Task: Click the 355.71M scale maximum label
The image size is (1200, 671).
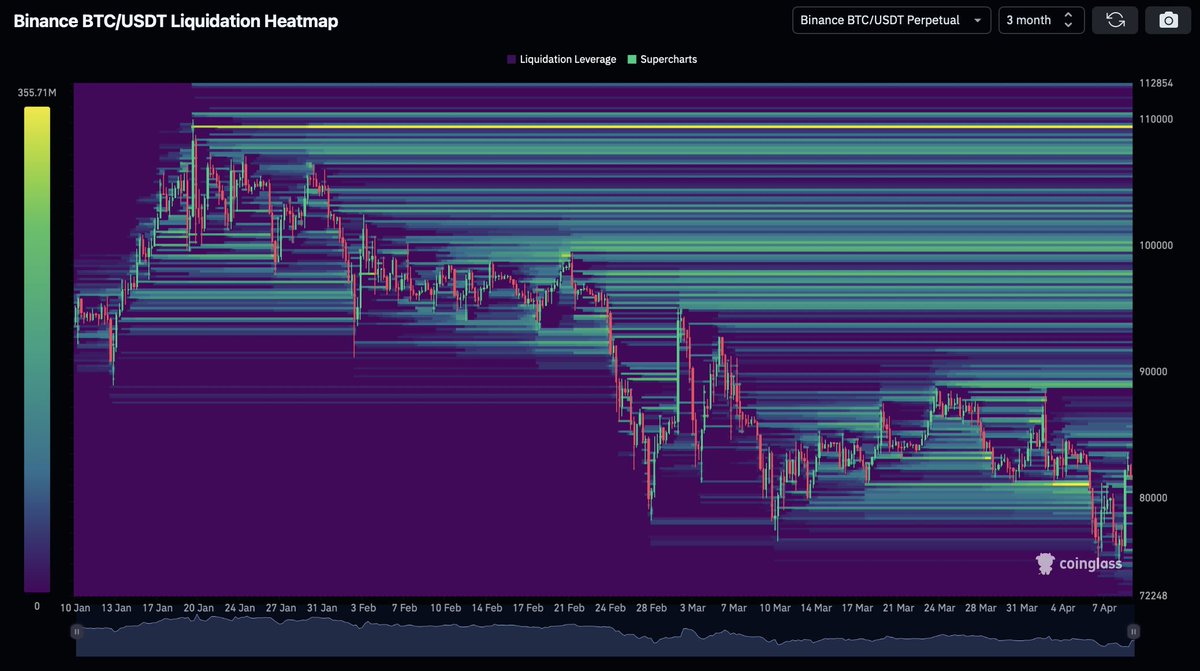Action: coord(38,93)
